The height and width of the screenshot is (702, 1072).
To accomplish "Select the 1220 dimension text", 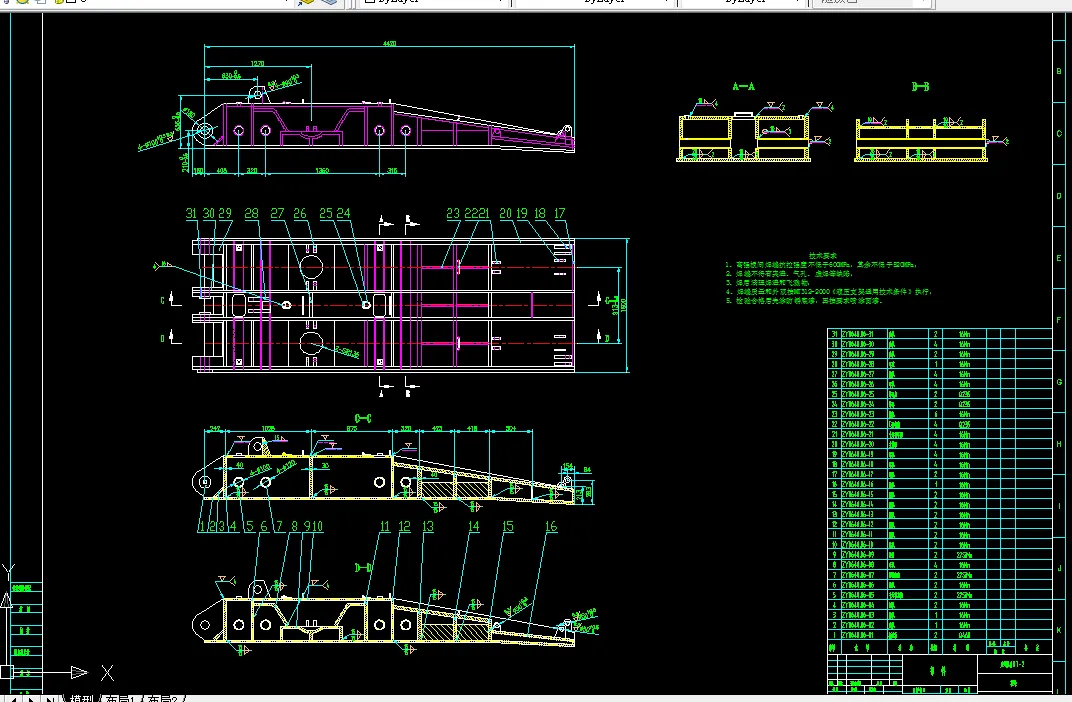I will [x=257, y=64].
